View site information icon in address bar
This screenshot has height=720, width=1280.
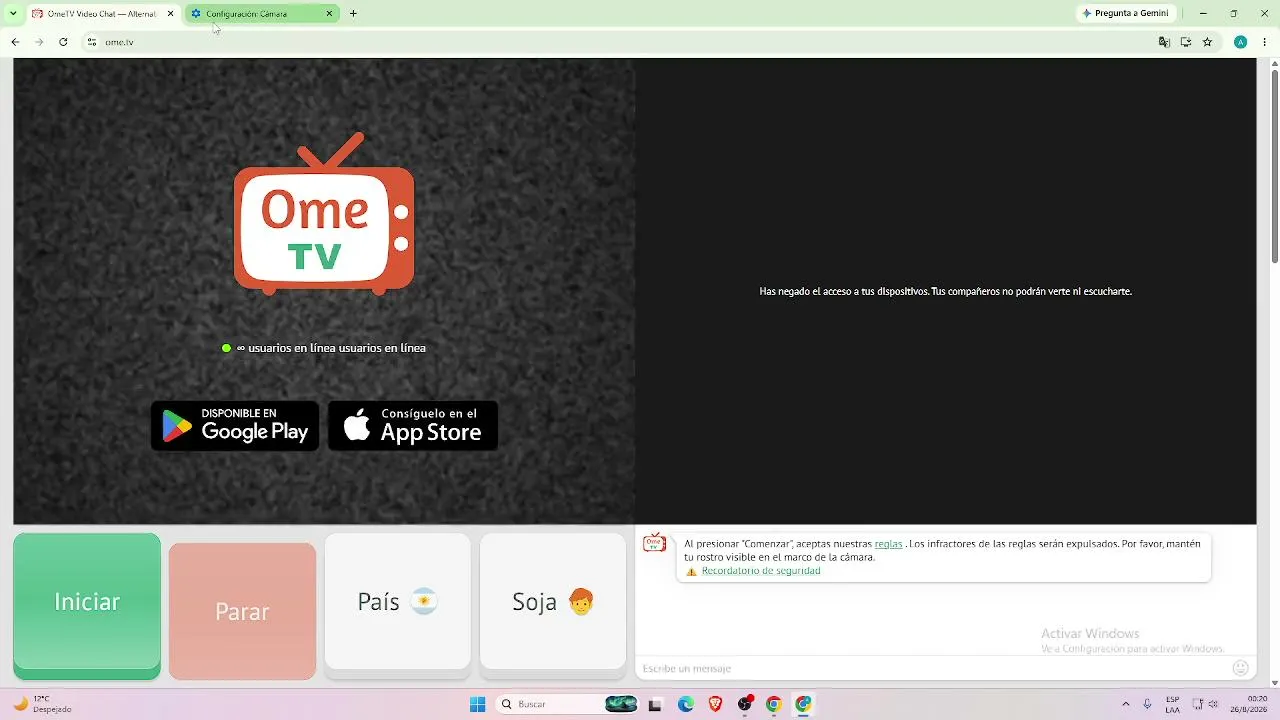click(91, 42)
